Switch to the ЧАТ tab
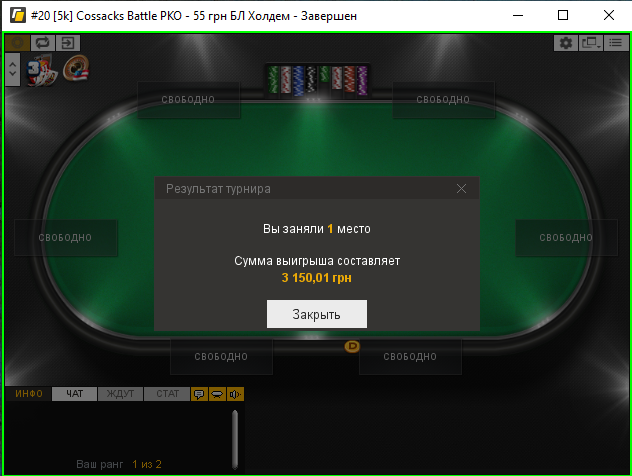This screenshot has width=632, height=476. tap(75, 394)
